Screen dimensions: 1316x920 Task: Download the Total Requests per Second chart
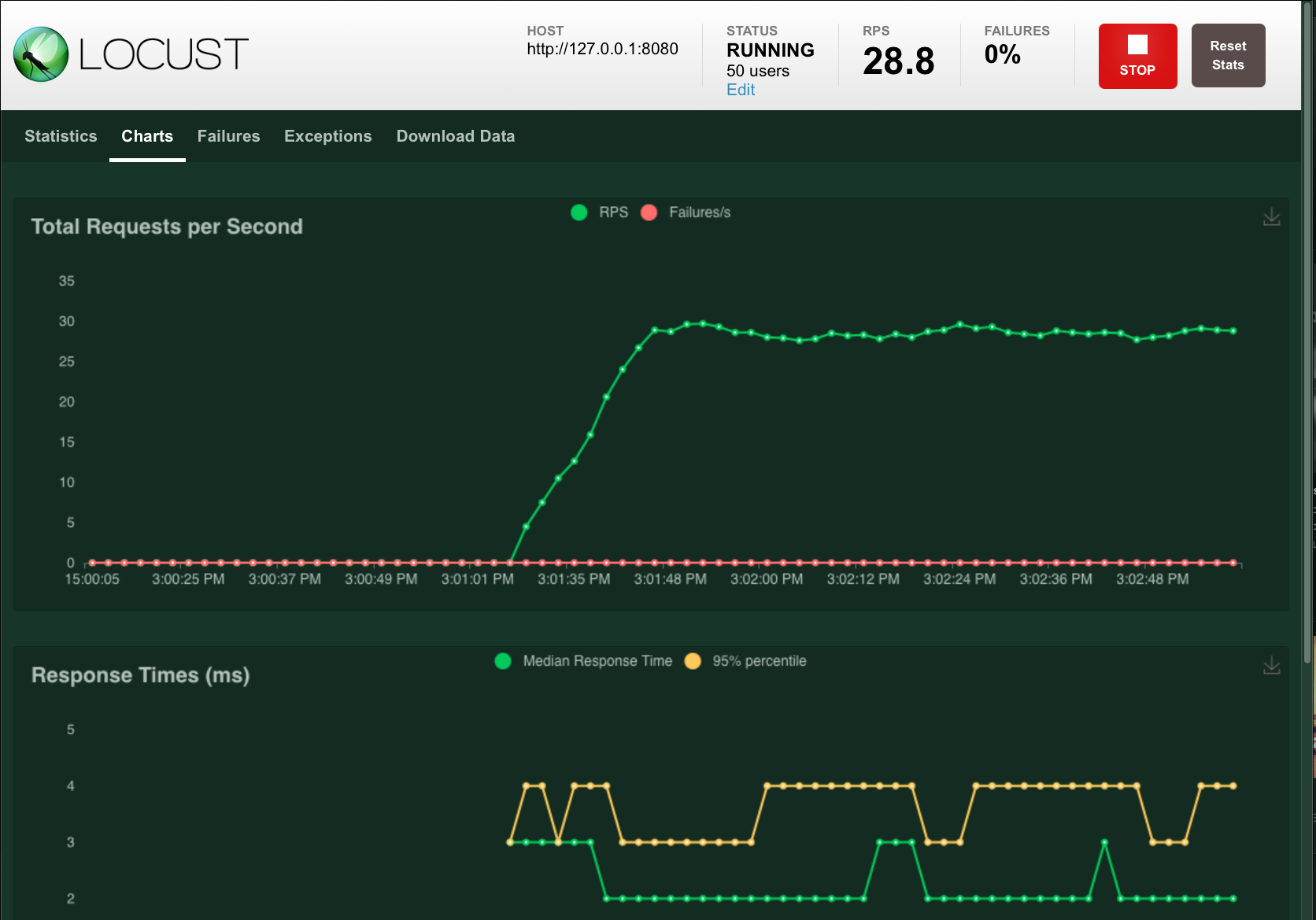coord(1271,217)
